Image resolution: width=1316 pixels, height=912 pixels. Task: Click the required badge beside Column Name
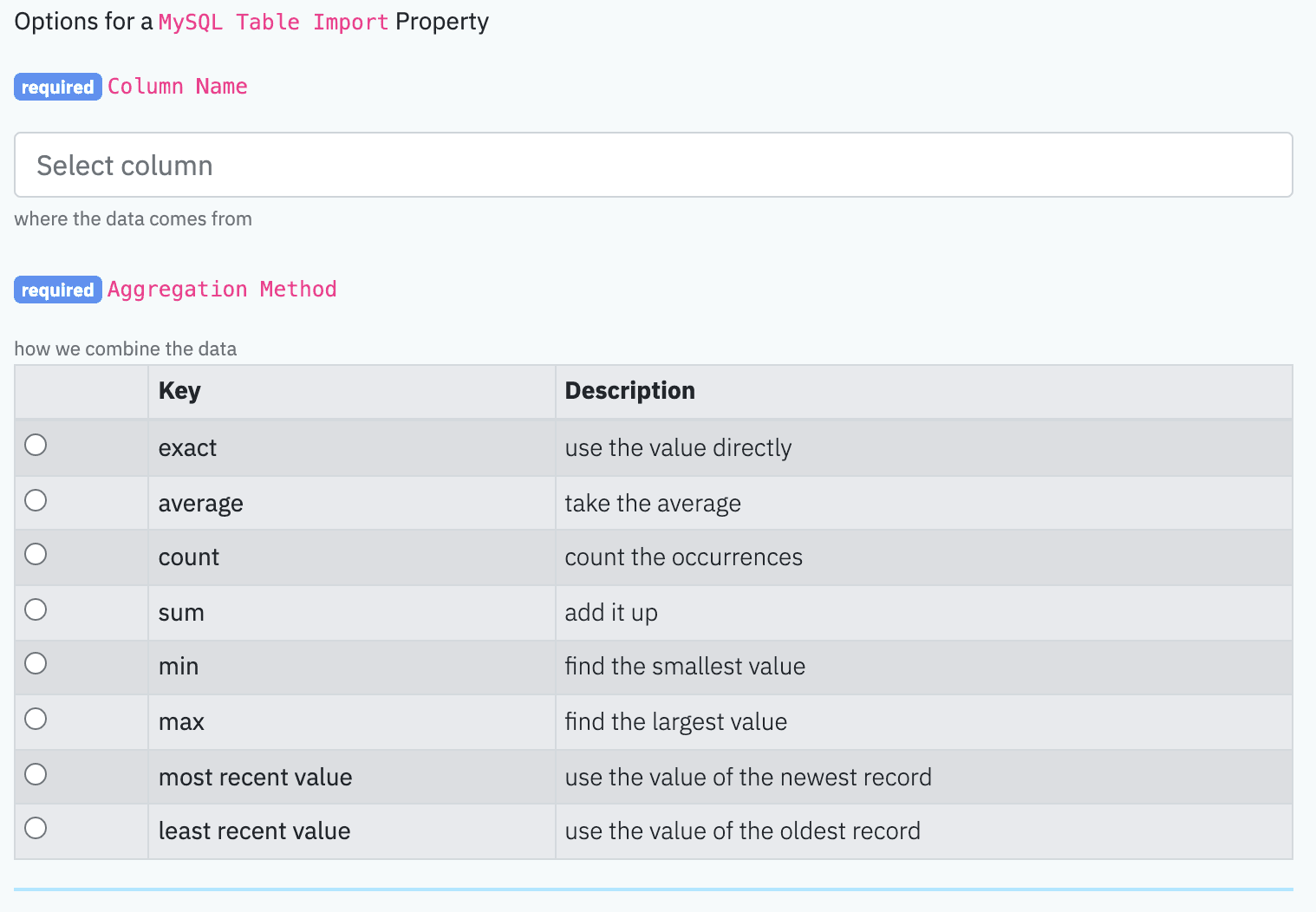pyautogui.click(x=58, y=87)
